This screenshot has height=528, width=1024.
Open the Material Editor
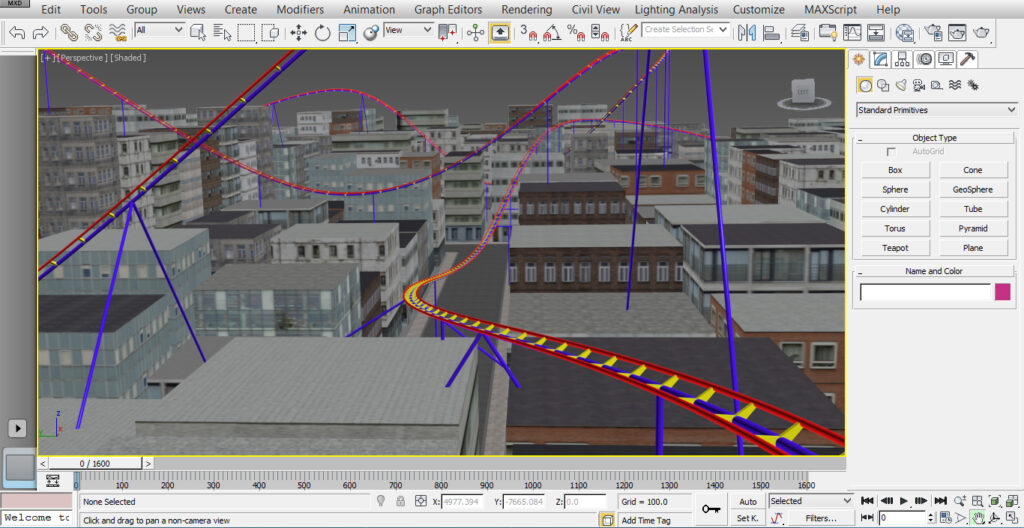coord(904,32)
